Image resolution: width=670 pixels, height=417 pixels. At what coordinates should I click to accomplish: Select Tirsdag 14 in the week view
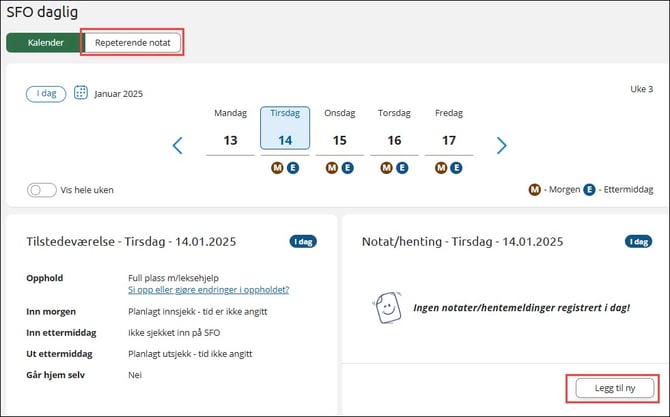(x=285, y=131)
